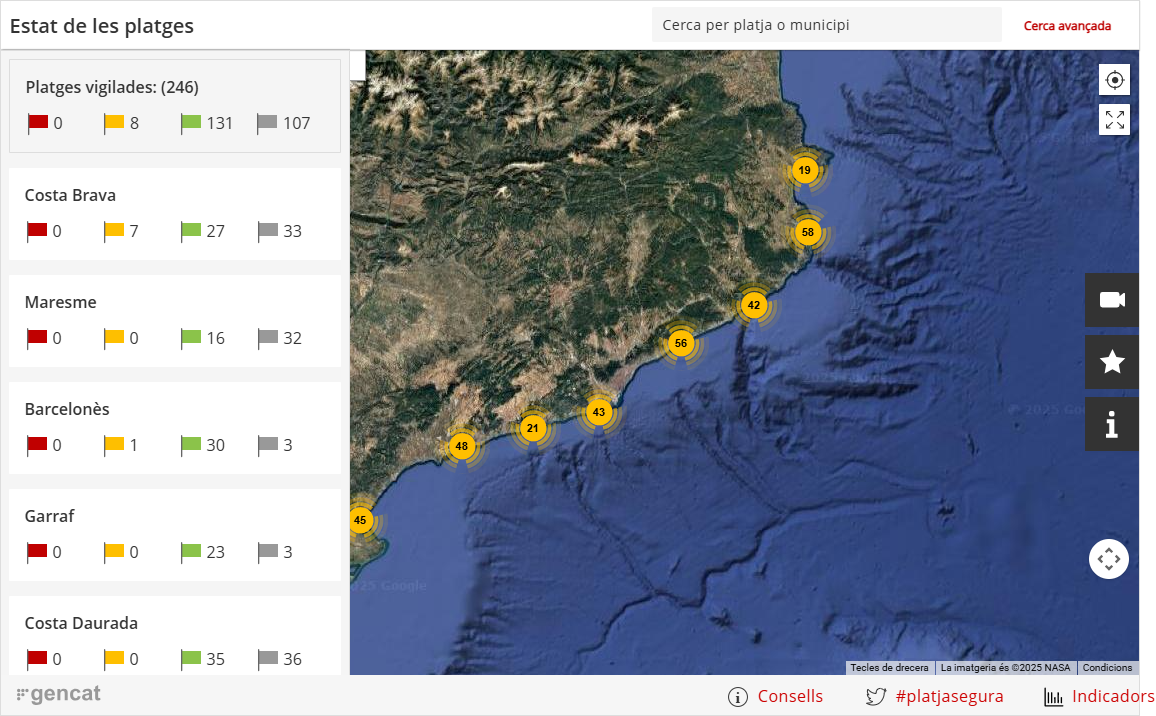Click the map cluster marker labeled 58
Image resolution: width=1156 pixels, height=716 pixels.
click(x=808, y=233)
